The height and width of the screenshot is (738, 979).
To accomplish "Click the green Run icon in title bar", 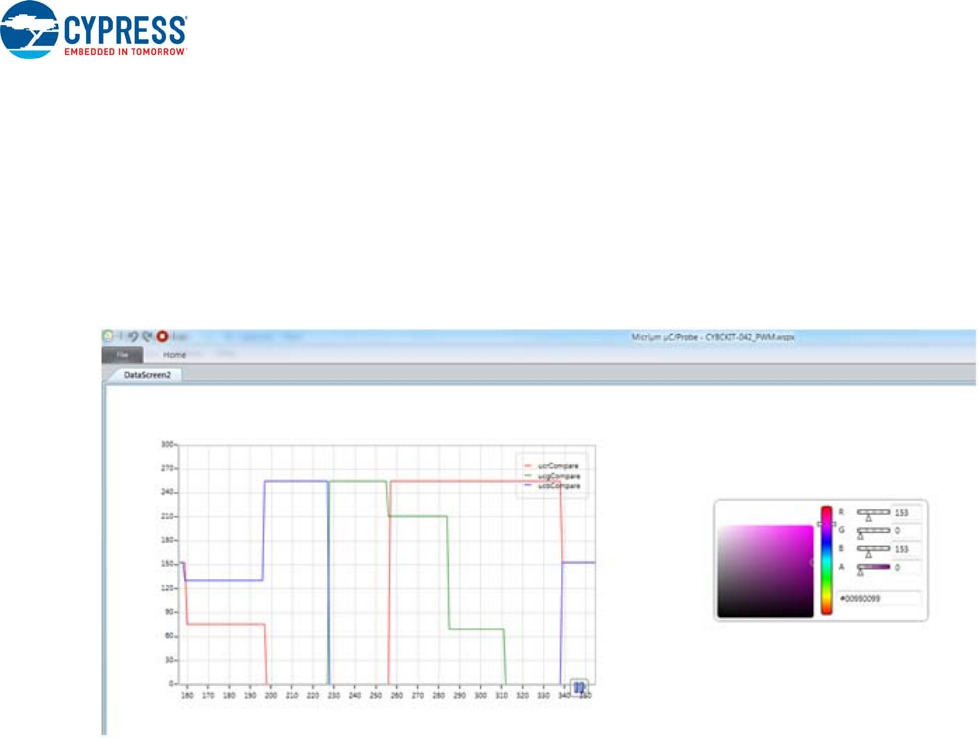I will [108, 337].
